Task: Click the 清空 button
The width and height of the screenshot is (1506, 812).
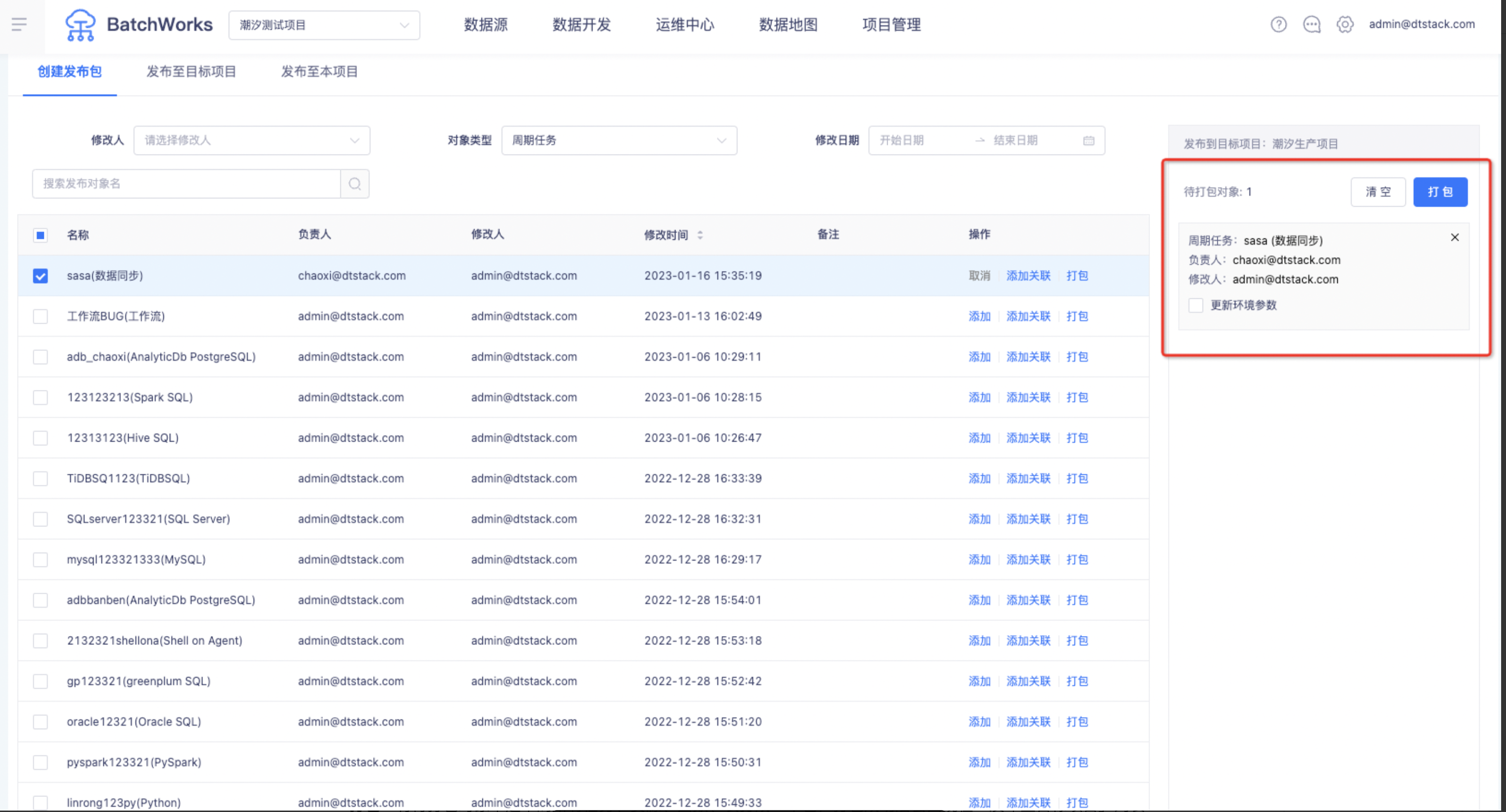Action: (1378, 192)
